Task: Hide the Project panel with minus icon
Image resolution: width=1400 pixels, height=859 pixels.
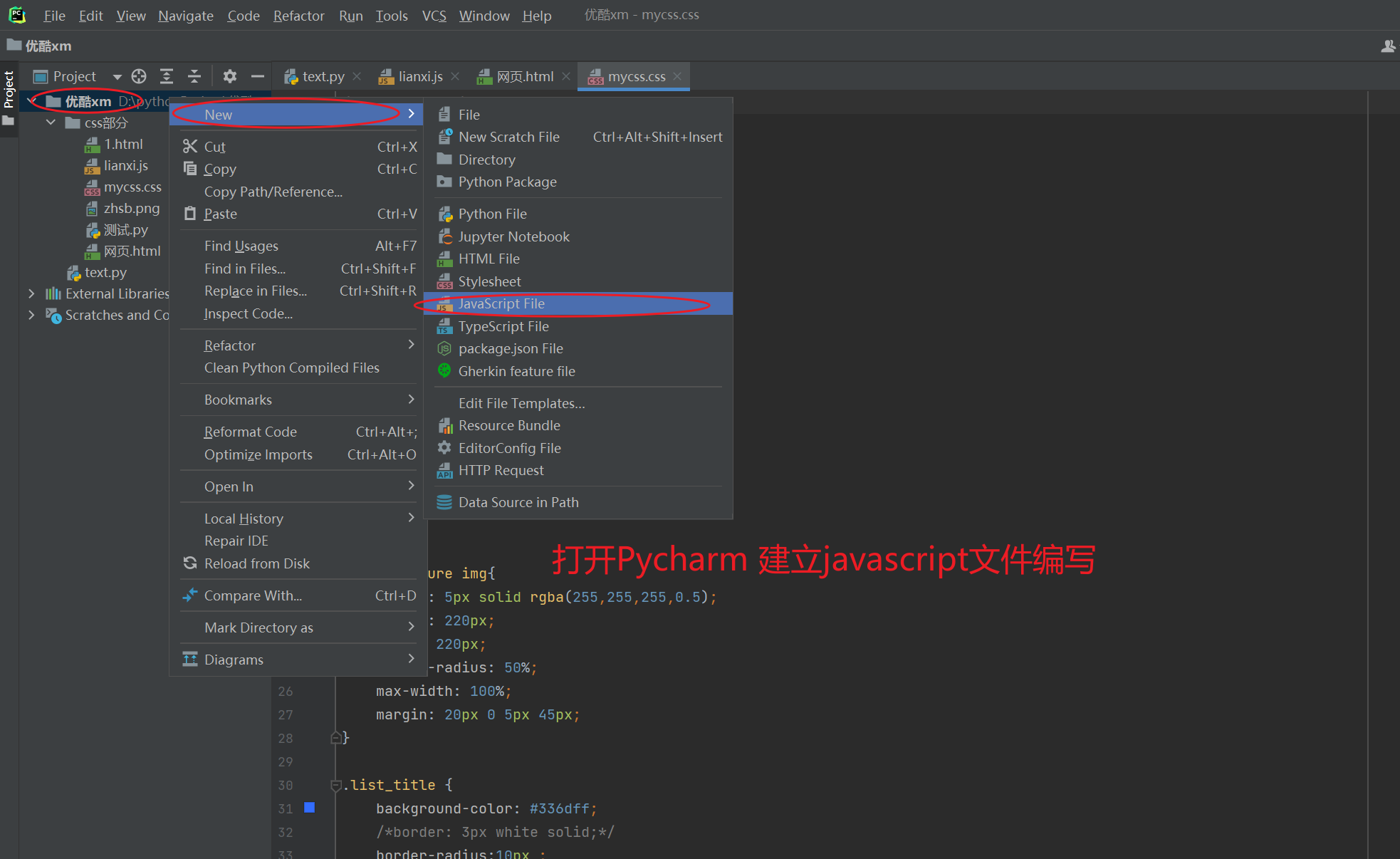Action: 258,76
